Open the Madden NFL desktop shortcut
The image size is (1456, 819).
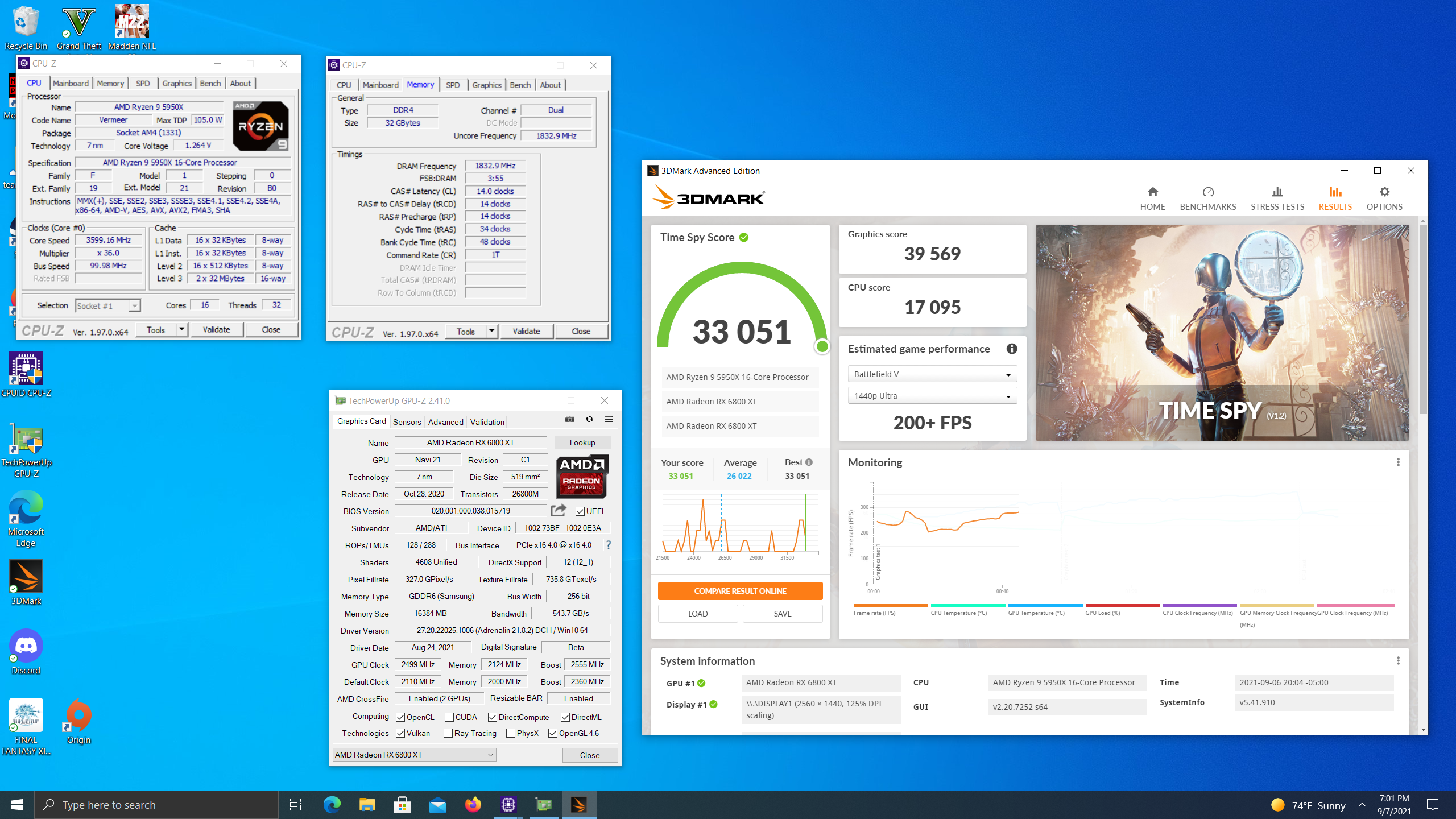point(132,27)
